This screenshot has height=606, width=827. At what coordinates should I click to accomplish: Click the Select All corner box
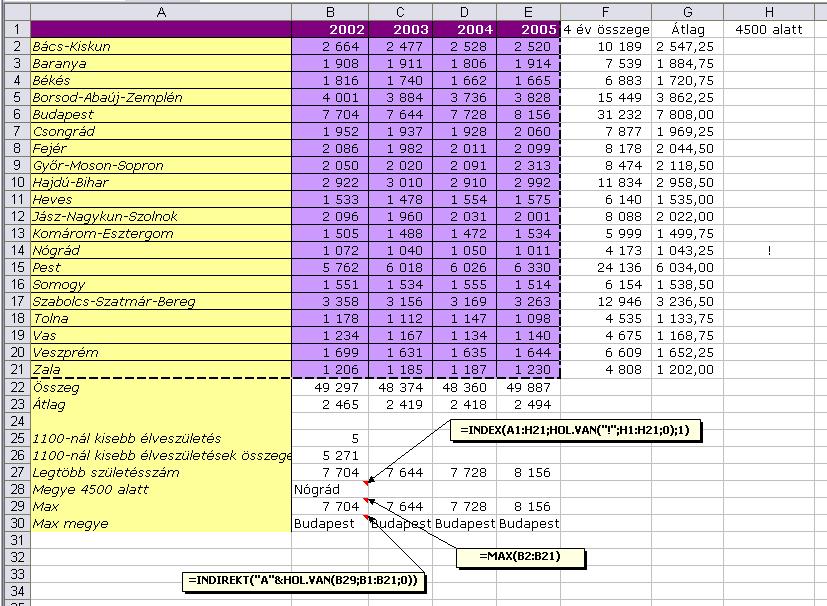click(x=17, y=12)
